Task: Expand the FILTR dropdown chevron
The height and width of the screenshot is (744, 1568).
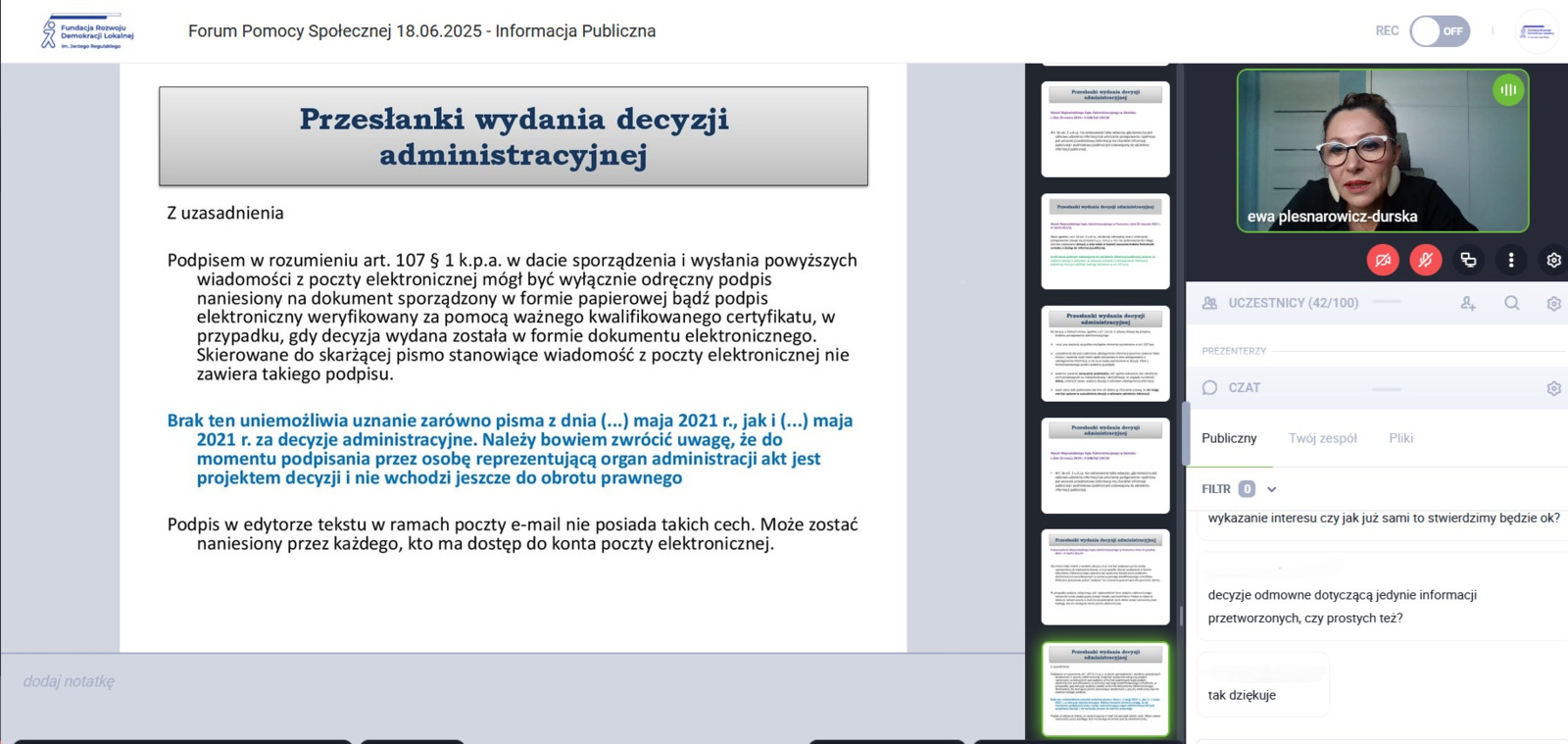Action: click(1271, 489)
